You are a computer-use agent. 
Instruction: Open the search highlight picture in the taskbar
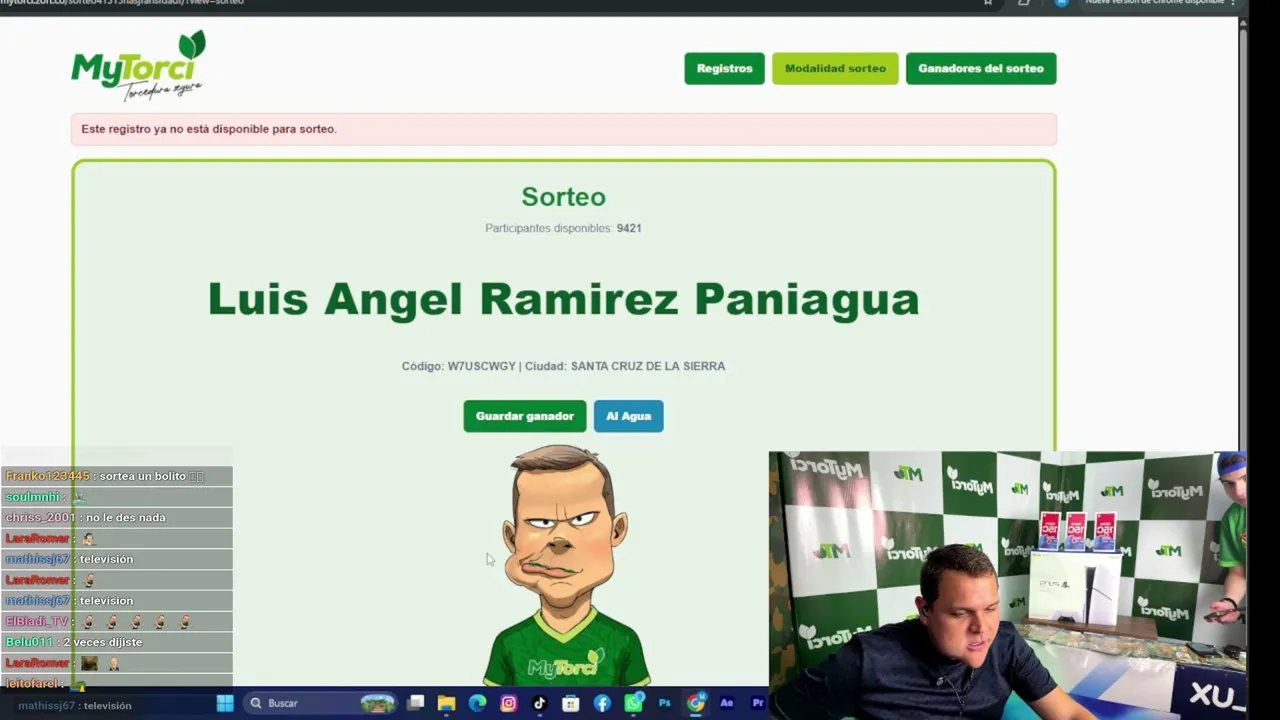tap(377, 703)
